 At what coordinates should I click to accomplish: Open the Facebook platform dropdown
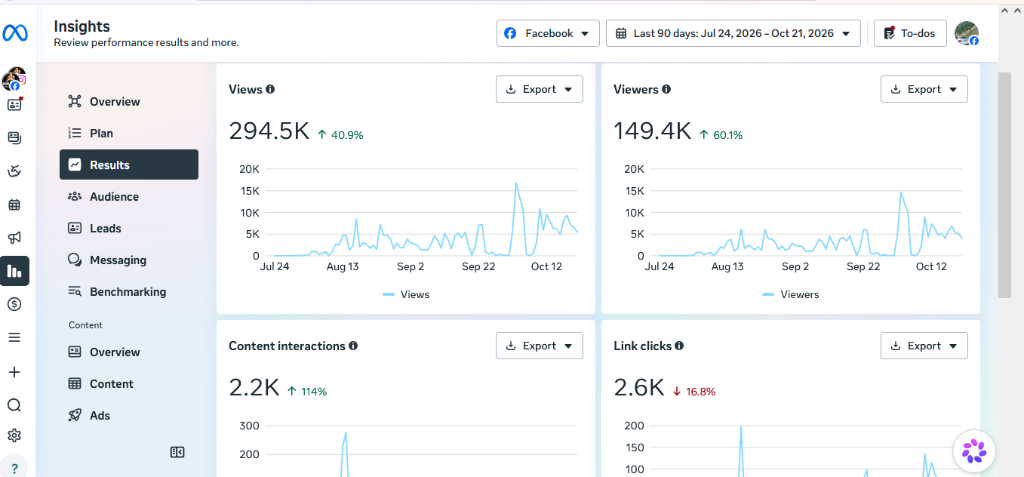pyautogui.click(x=548, y=33)
